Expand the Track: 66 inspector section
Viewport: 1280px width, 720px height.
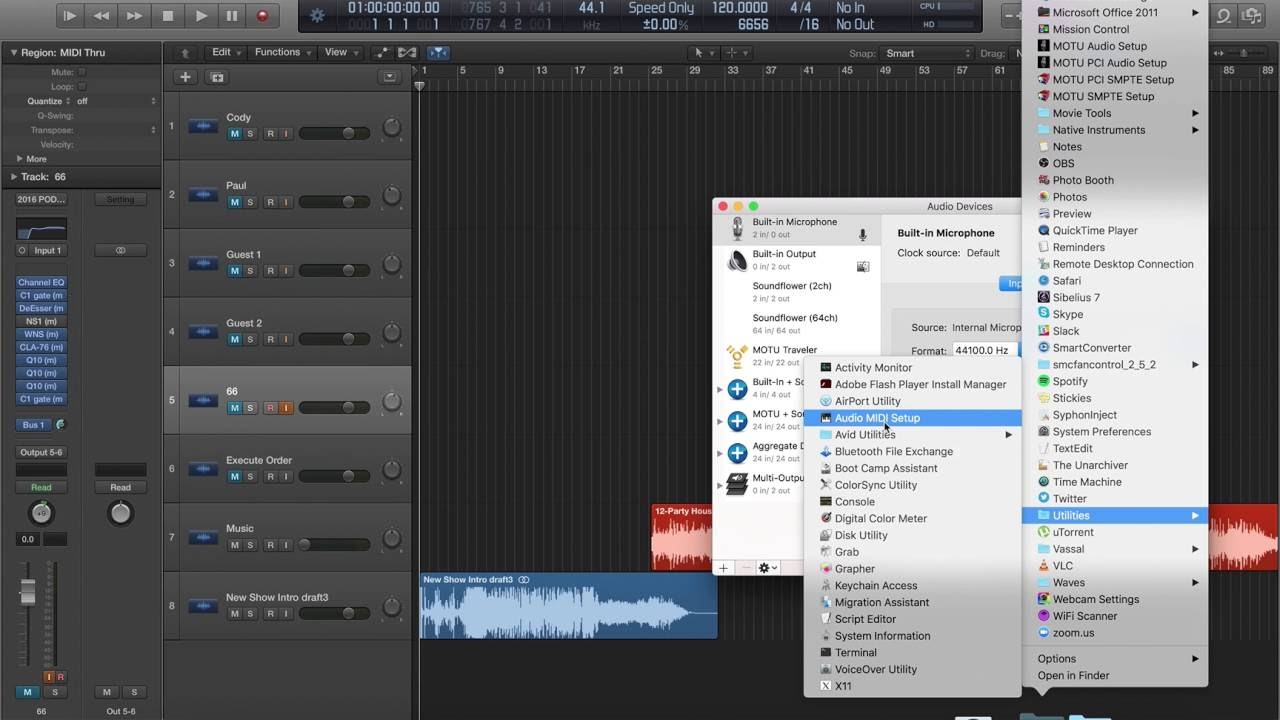[x=13, y=177]
